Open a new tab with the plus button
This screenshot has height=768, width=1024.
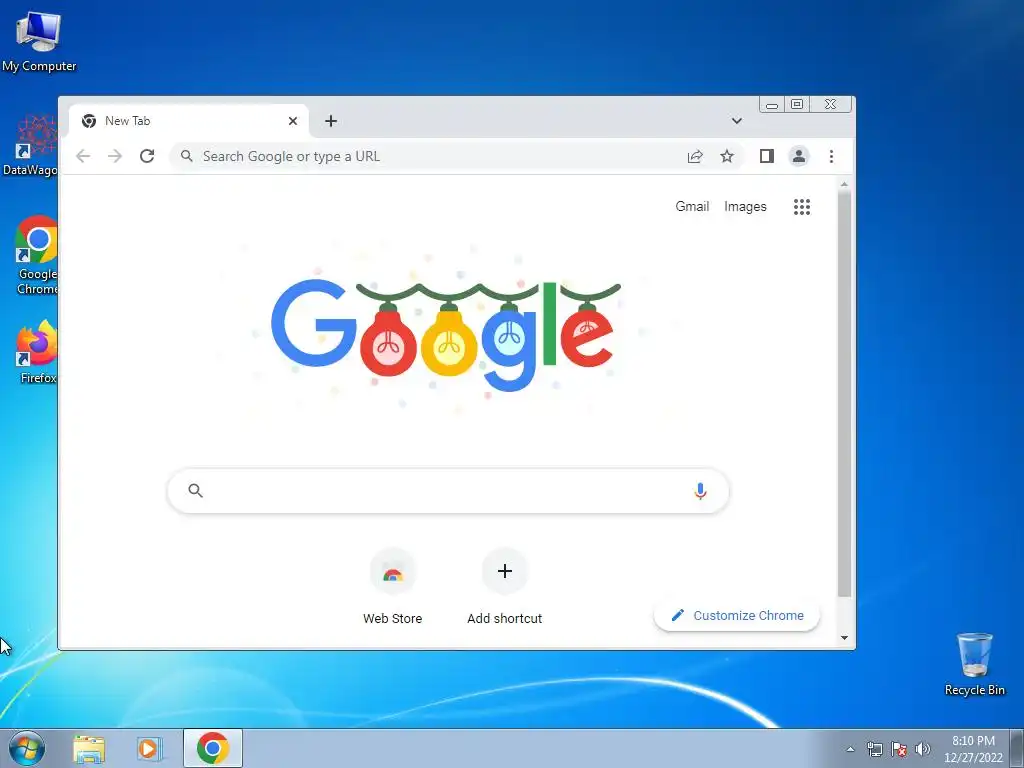[x=331, y=121]
